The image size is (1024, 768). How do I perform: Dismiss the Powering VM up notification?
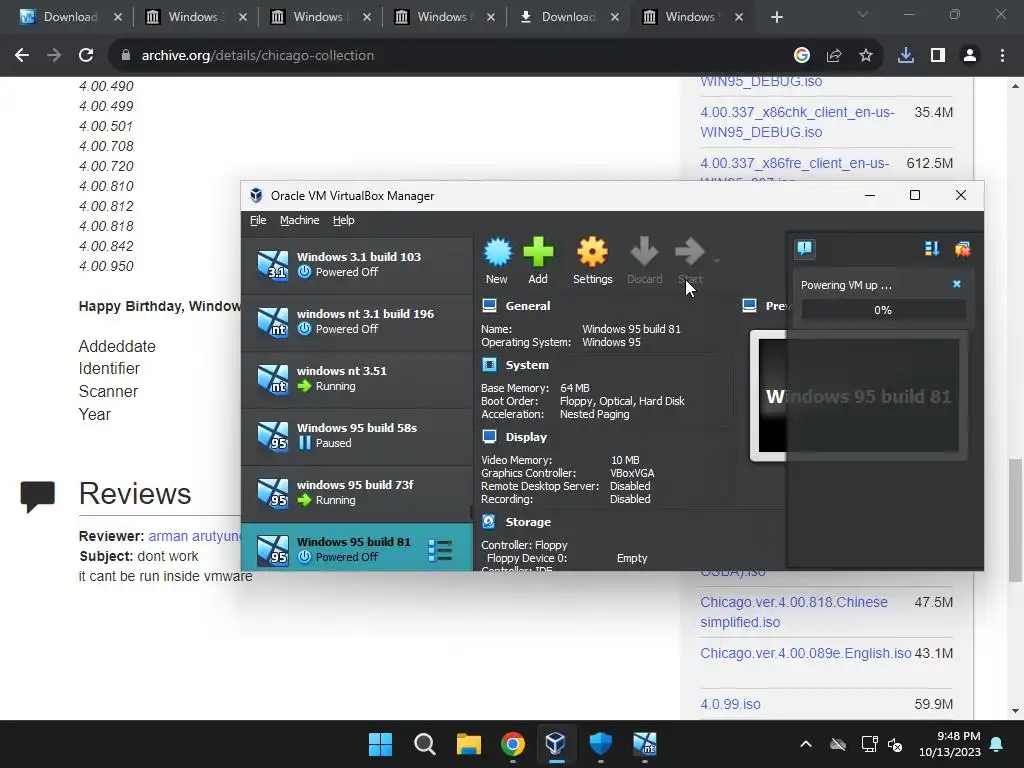[x=957, y=284]
